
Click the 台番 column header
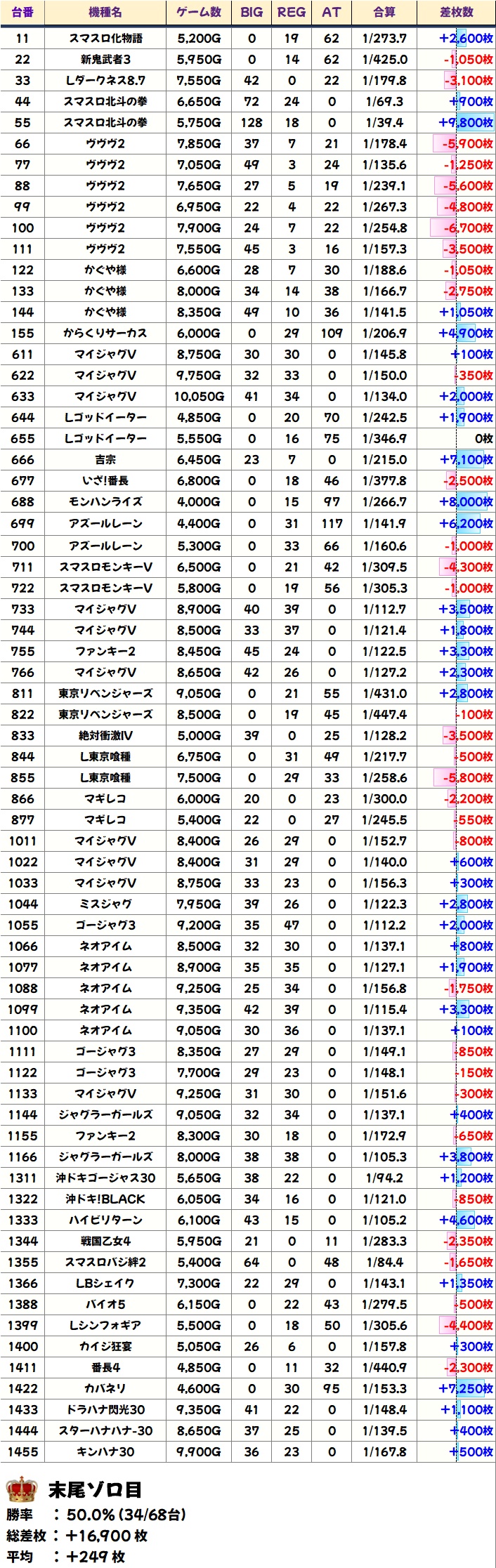pyautogui.click(x=22, y=12)
